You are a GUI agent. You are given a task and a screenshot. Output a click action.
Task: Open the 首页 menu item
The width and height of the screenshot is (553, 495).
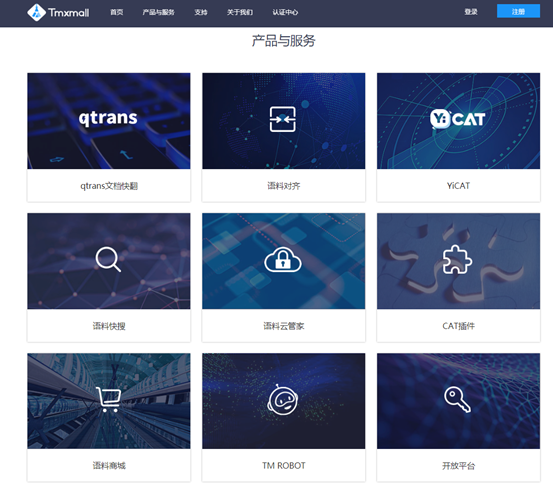[x=117, y=12]
